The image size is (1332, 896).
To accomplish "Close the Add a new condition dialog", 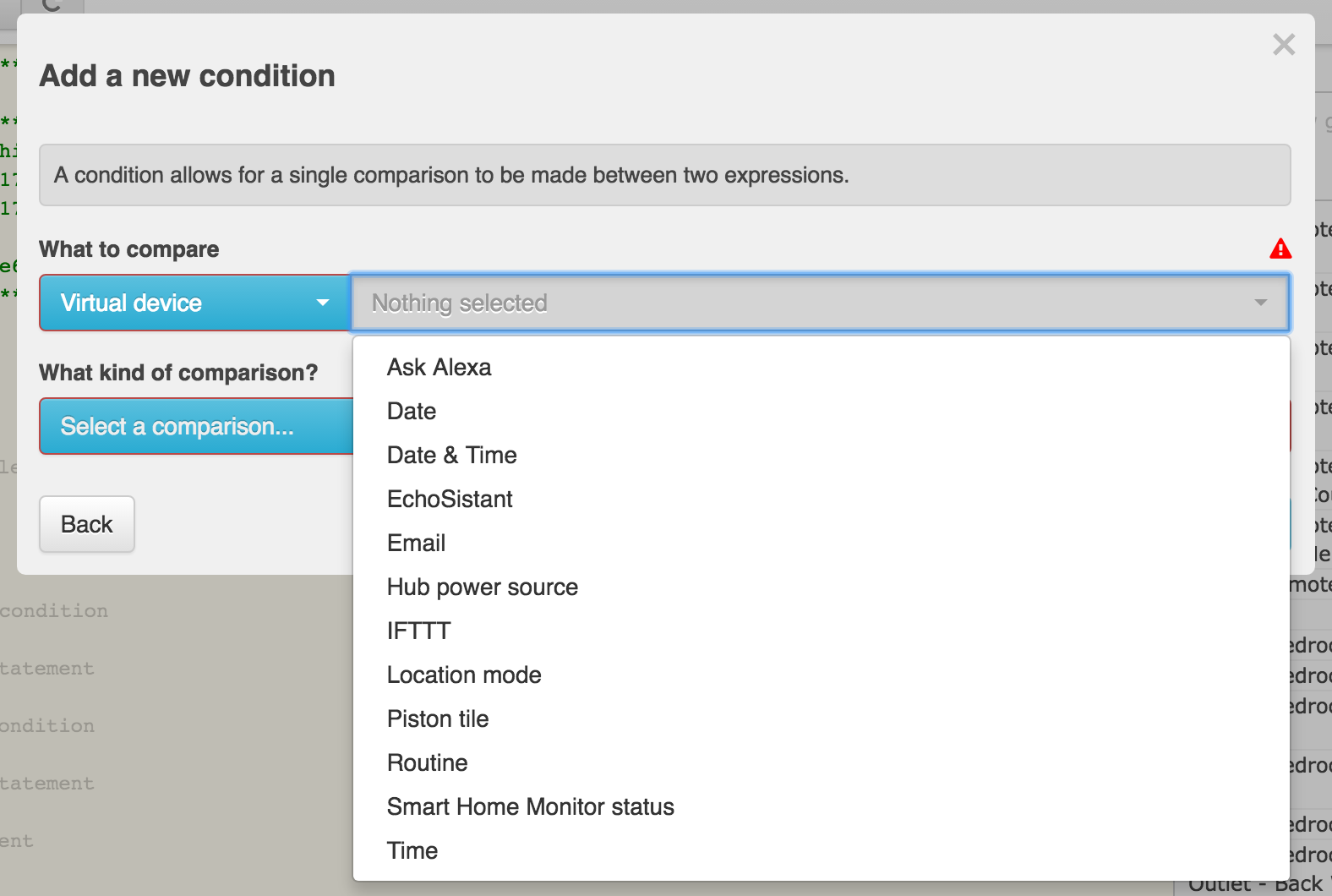I will pos(1284,44).
